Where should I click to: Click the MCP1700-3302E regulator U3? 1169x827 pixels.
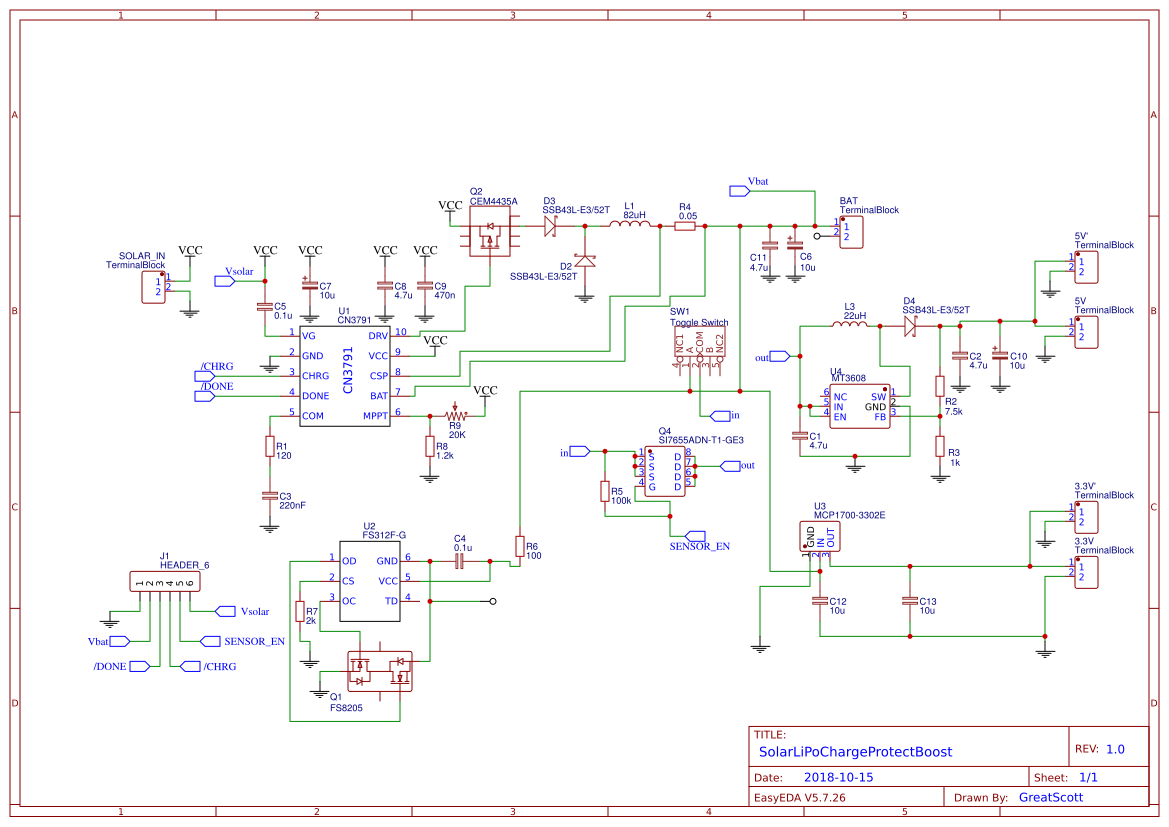click(x=819, y=536)
